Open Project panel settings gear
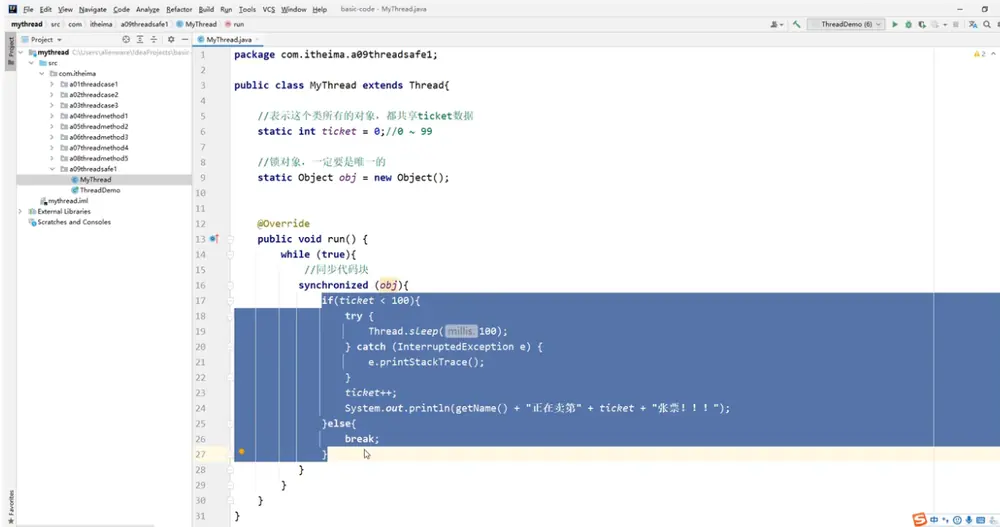 [171, 40]
